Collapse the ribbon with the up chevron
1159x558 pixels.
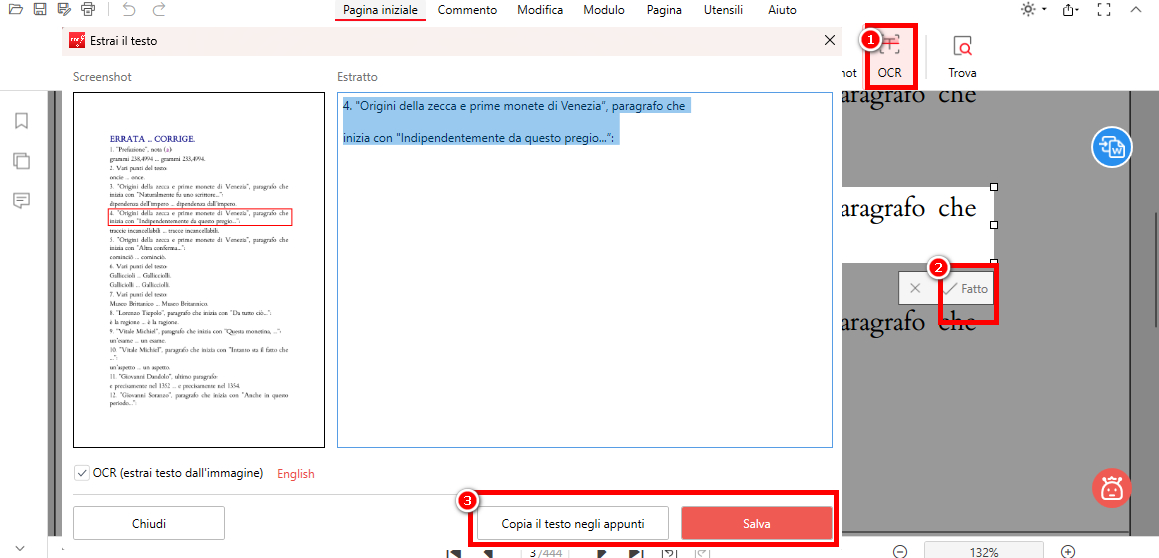tap(1137, 10)
